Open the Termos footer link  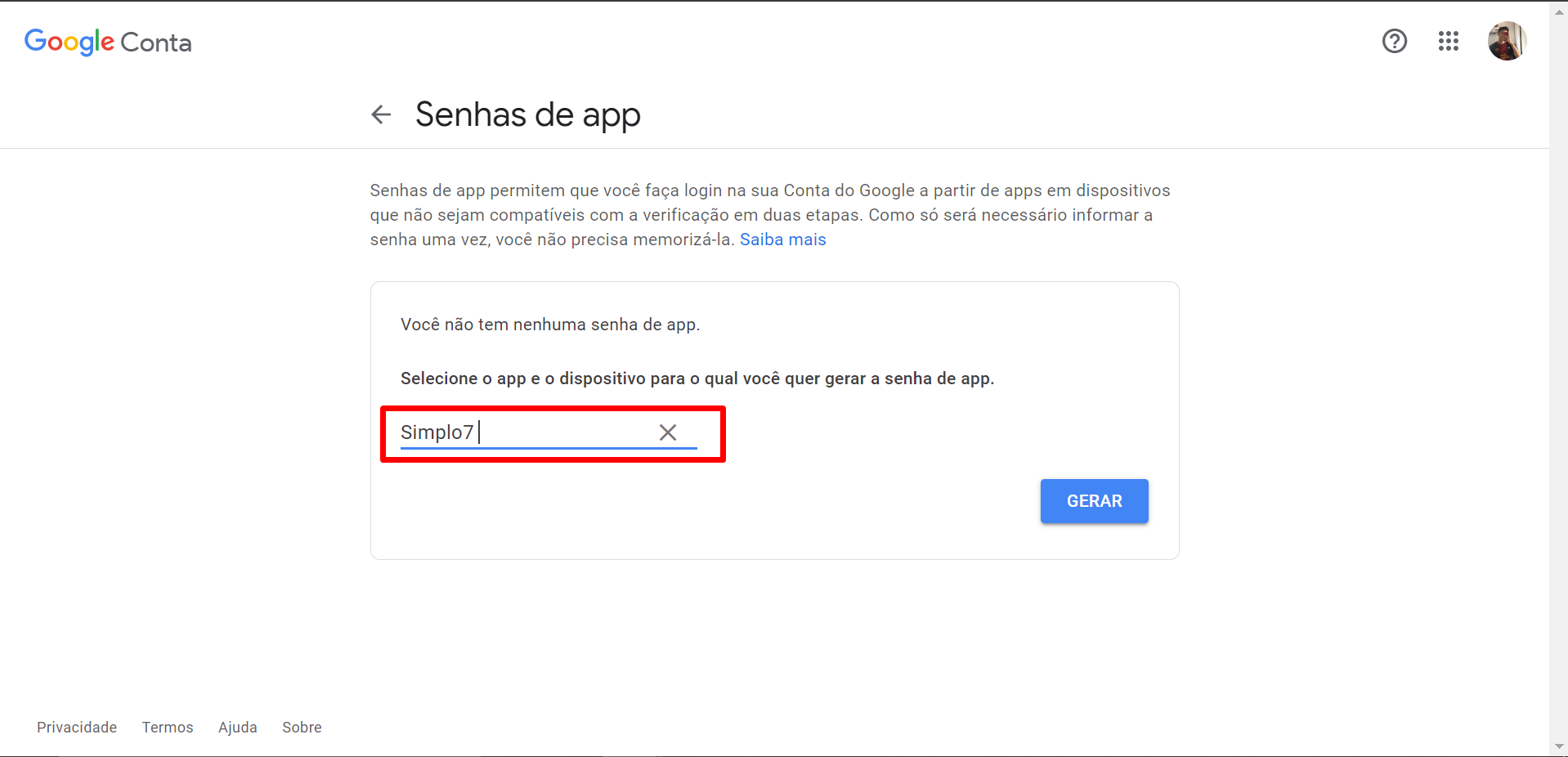click(168, 728)
